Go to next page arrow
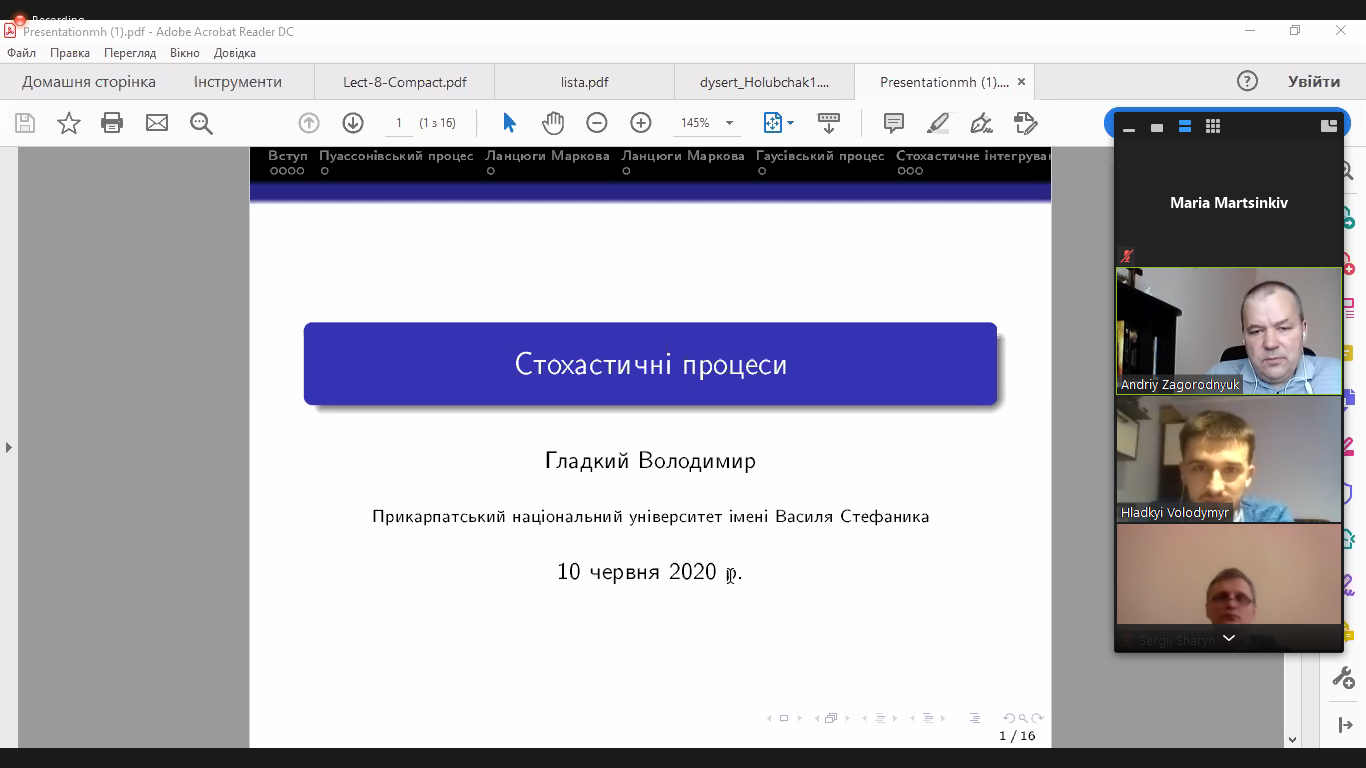Viewport: 1366px width, 768px height. (352, 123)
